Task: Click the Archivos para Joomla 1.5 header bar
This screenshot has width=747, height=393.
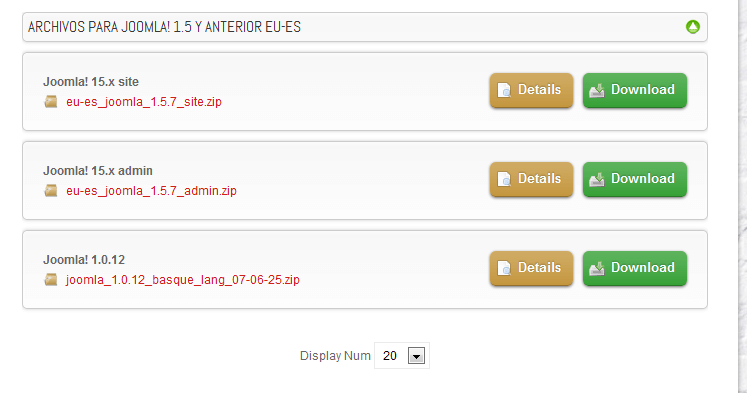Action: click(x=365, y=27)
